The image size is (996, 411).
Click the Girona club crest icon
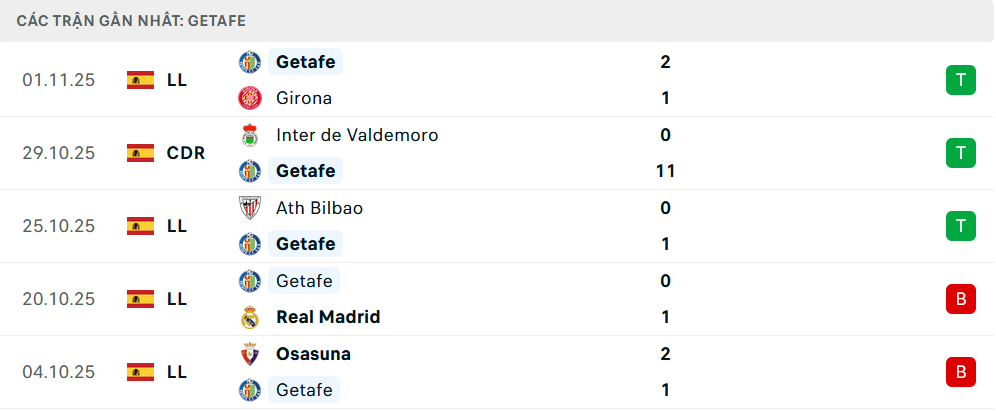pos(249,98)
